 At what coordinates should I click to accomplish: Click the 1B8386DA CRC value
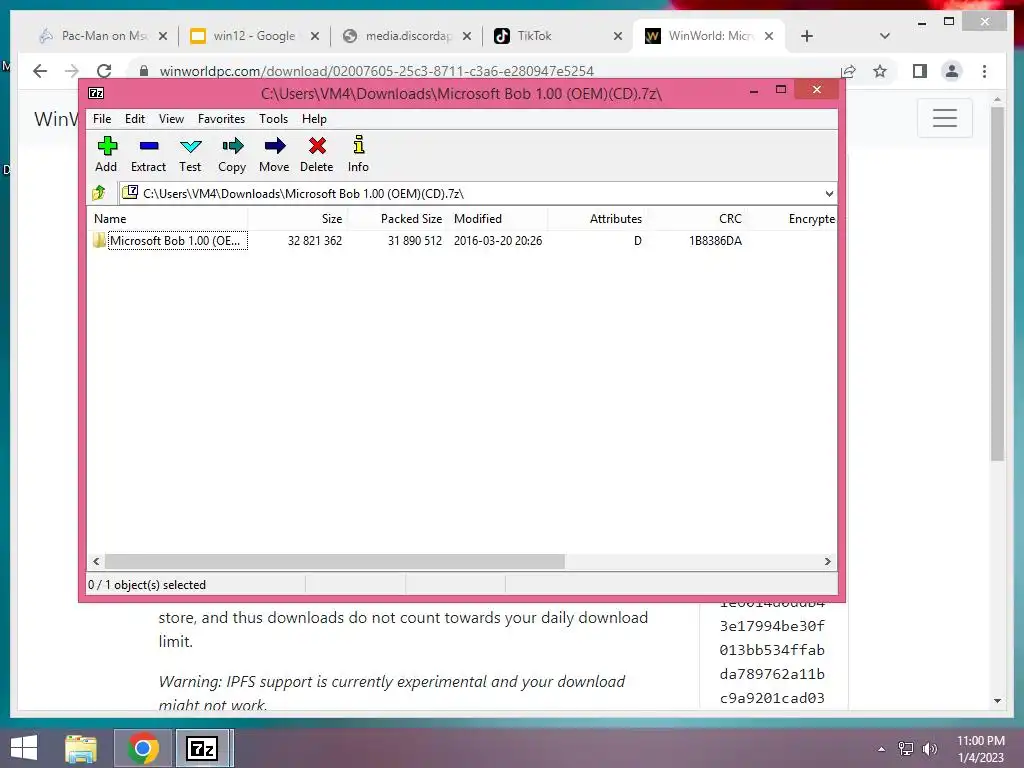point(715,240)
